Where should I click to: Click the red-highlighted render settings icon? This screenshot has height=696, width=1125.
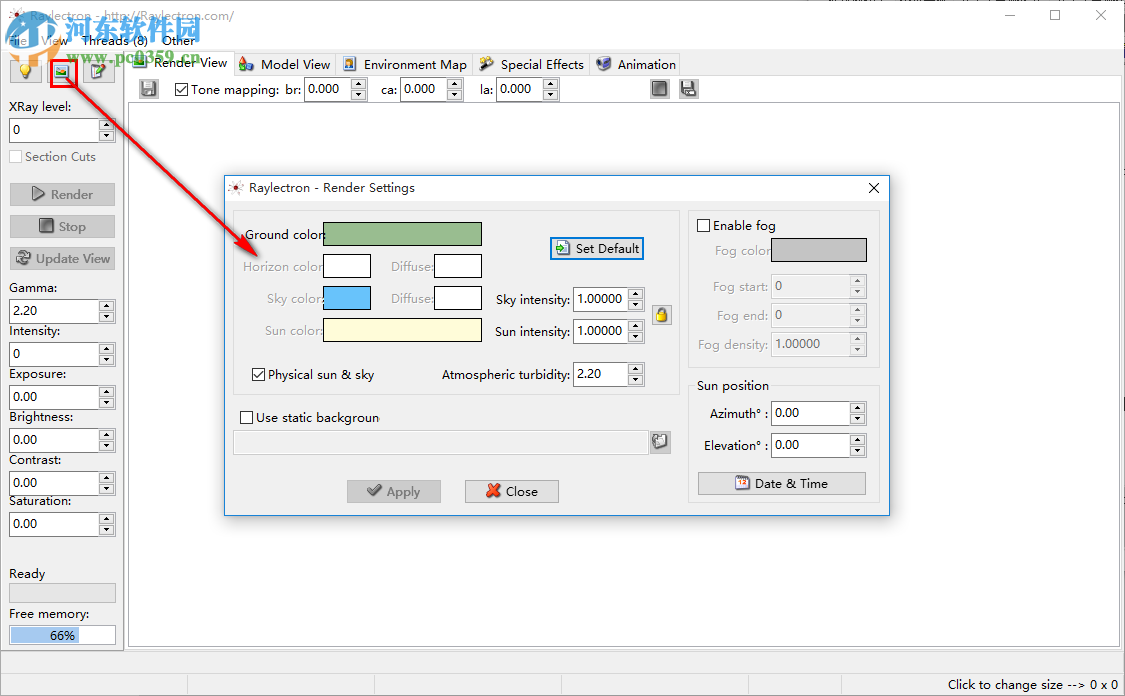pyautogui.click(x=62, y=71)
